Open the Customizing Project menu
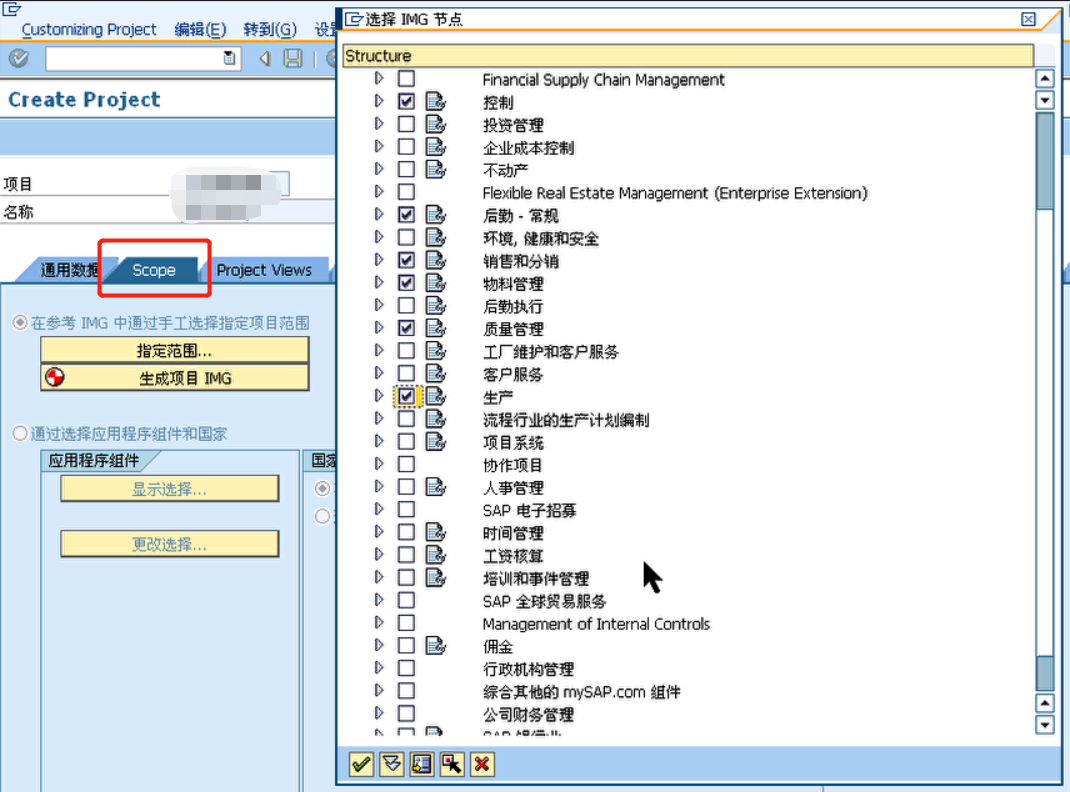Image resolution: width=1070 pixels, height=792 pixels. [89, 29]
